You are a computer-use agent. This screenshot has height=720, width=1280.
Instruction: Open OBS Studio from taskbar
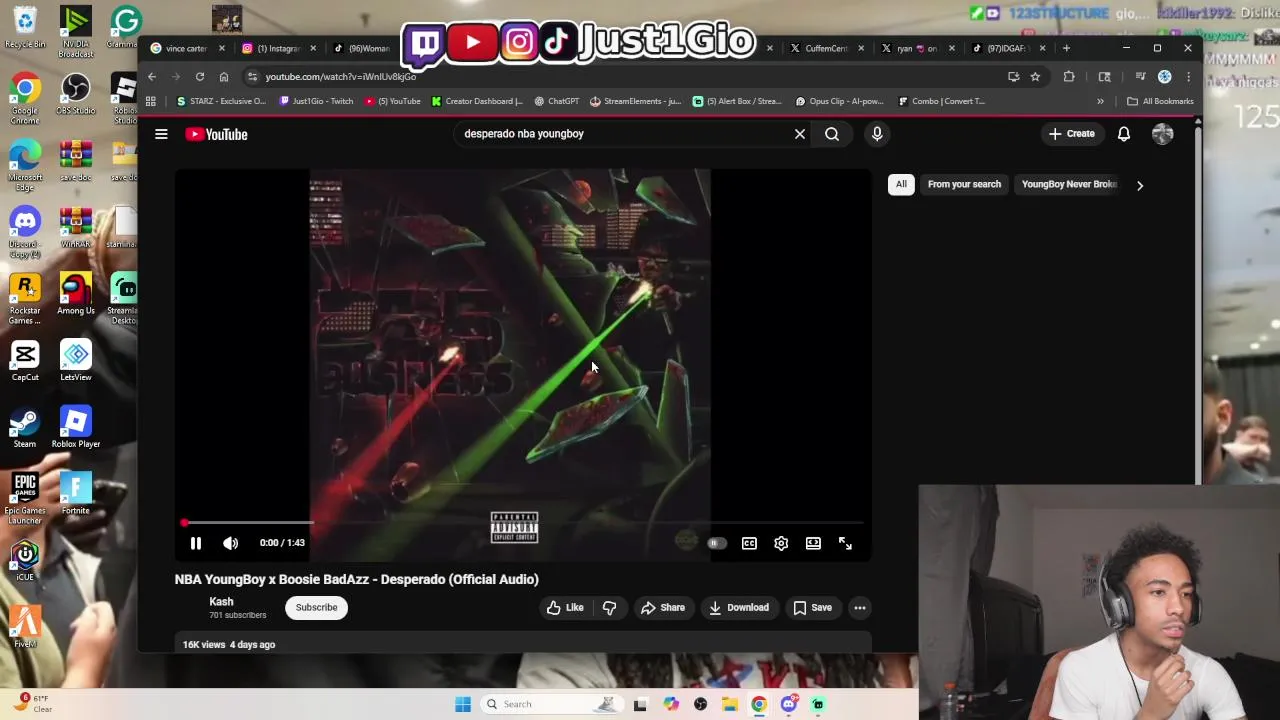tap(700, 704)
